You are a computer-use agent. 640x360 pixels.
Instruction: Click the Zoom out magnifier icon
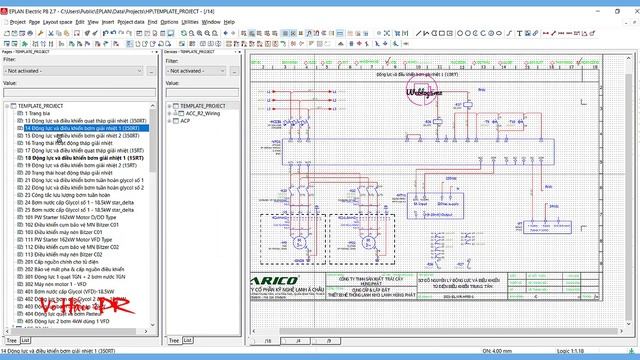(x=207, y=33)
